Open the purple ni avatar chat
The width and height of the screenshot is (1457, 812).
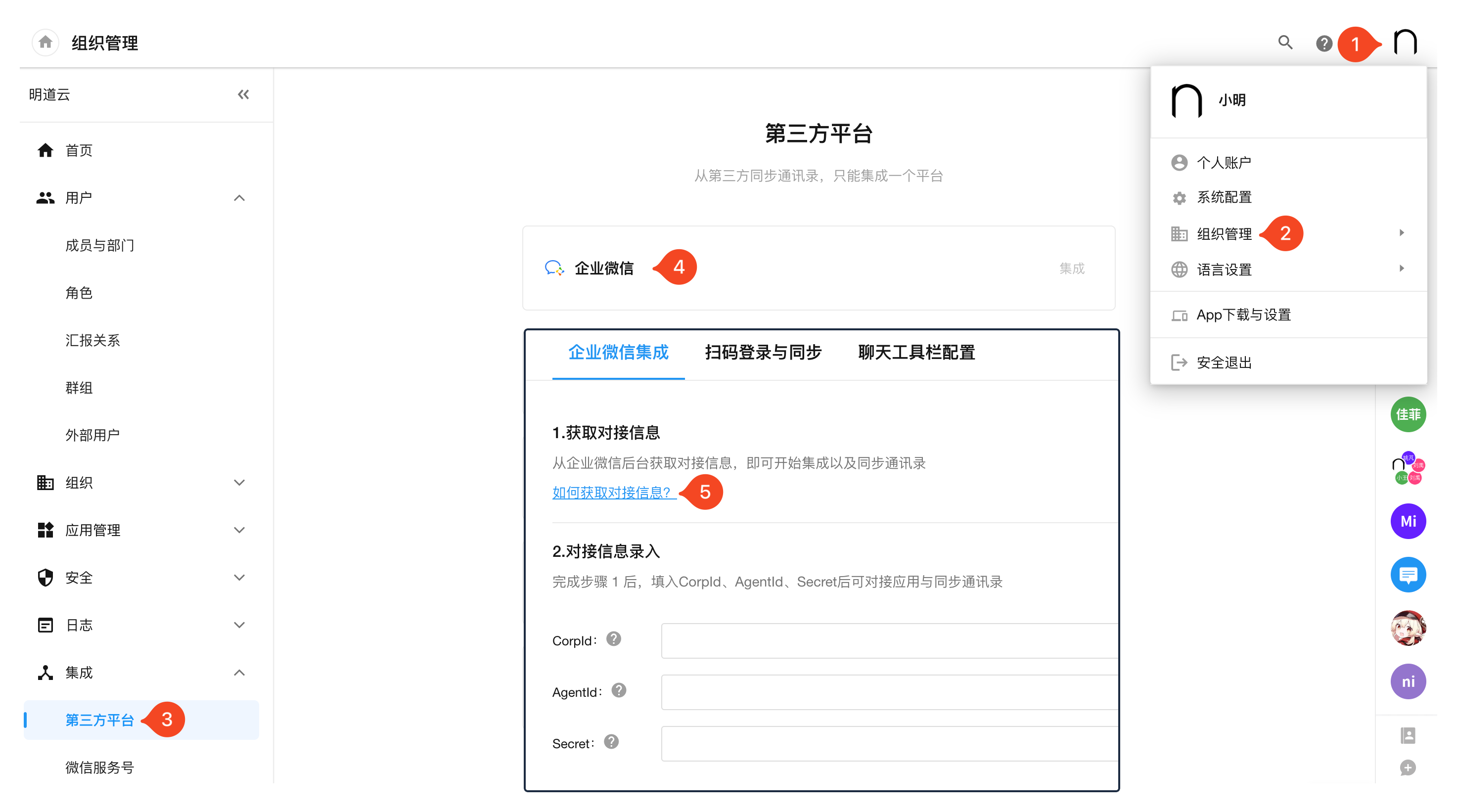pyautogui.click(x=1408, y=681)
